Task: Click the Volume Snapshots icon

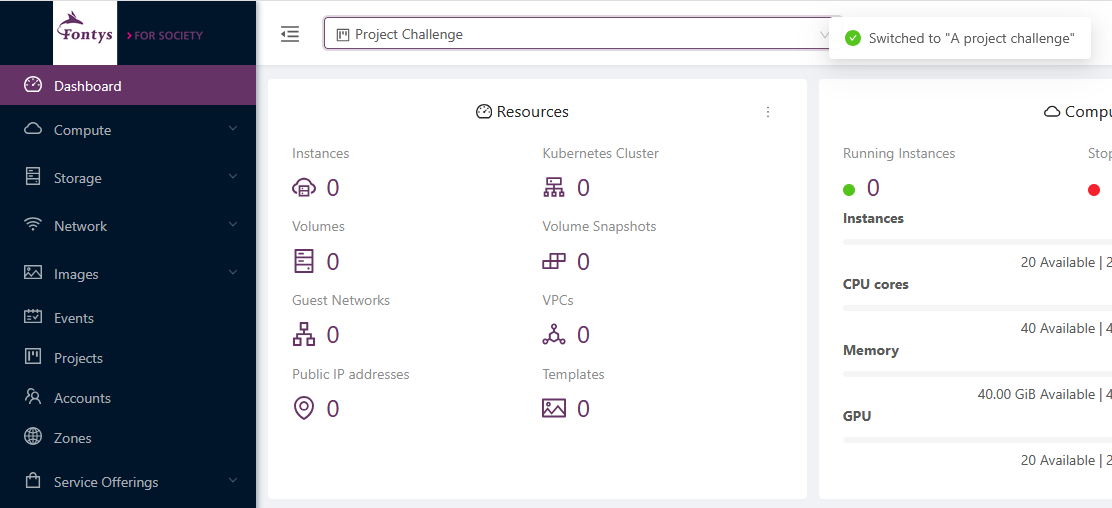Action: click(554, 262)
